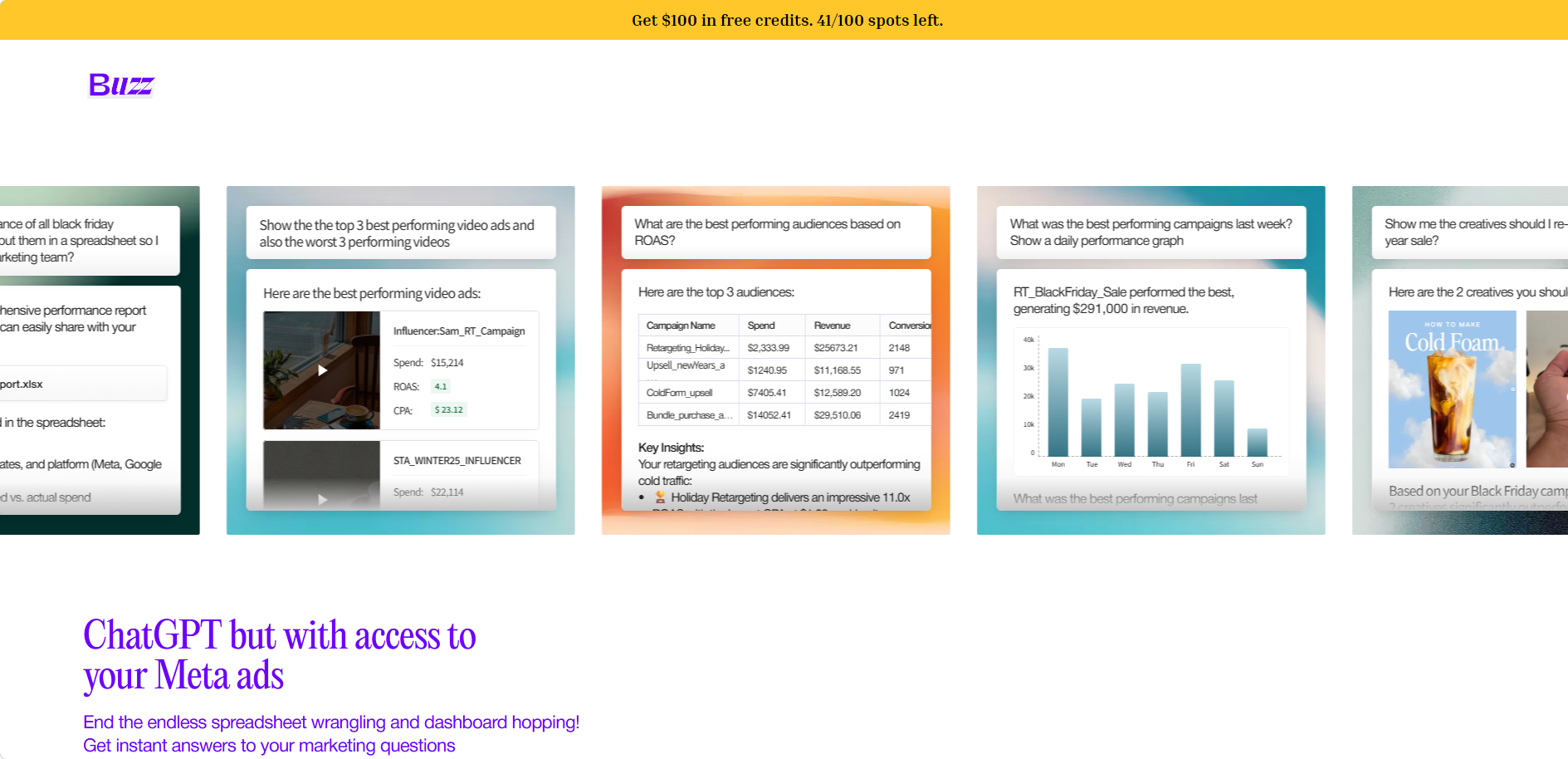Click the Spend value $22,114
This screenshot has width=1568, height=759.
point(447,492)
